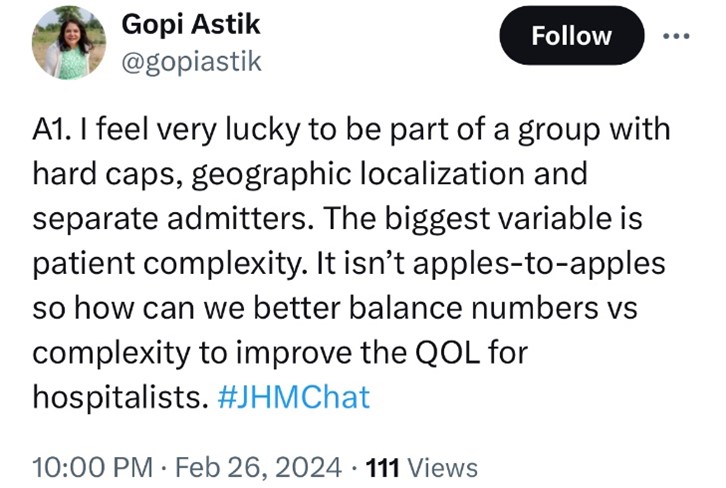Viewport: 726px width, 488px height.
Task: Click Gopi Astik's profile picture
Action: pos(70,42)
